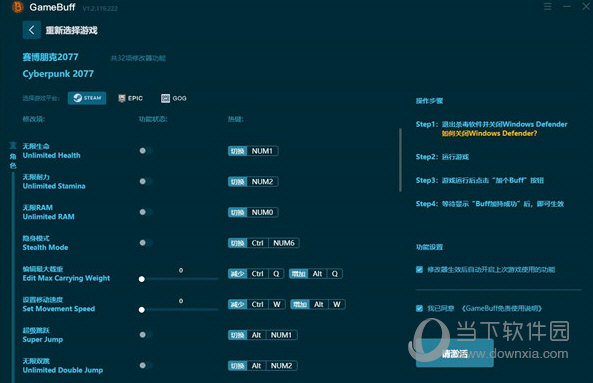Check the auto-enable last used functions checkbox

[x=419, y=269]
